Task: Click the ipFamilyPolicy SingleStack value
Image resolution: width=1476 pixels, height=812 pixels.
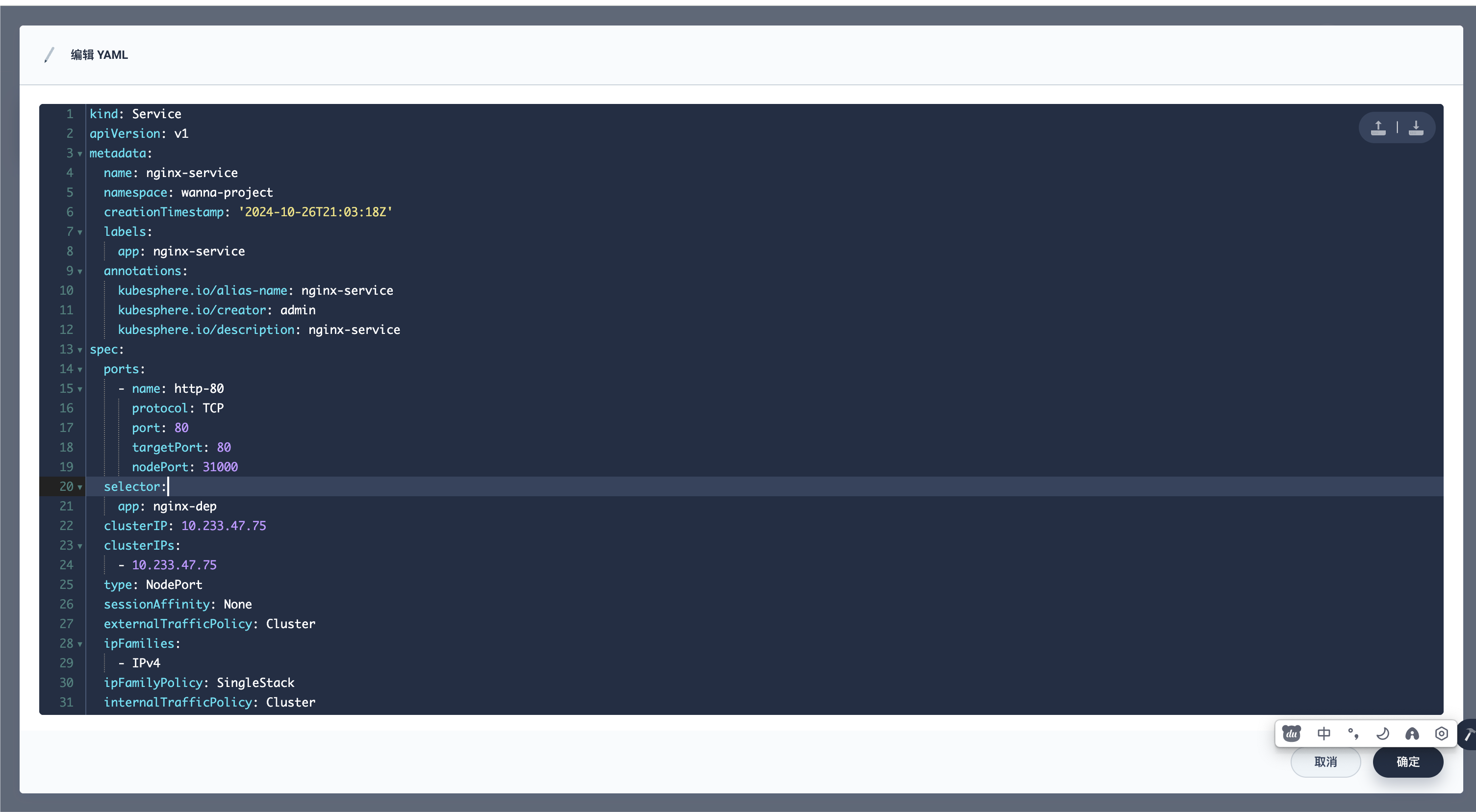Action: point(255,683)
